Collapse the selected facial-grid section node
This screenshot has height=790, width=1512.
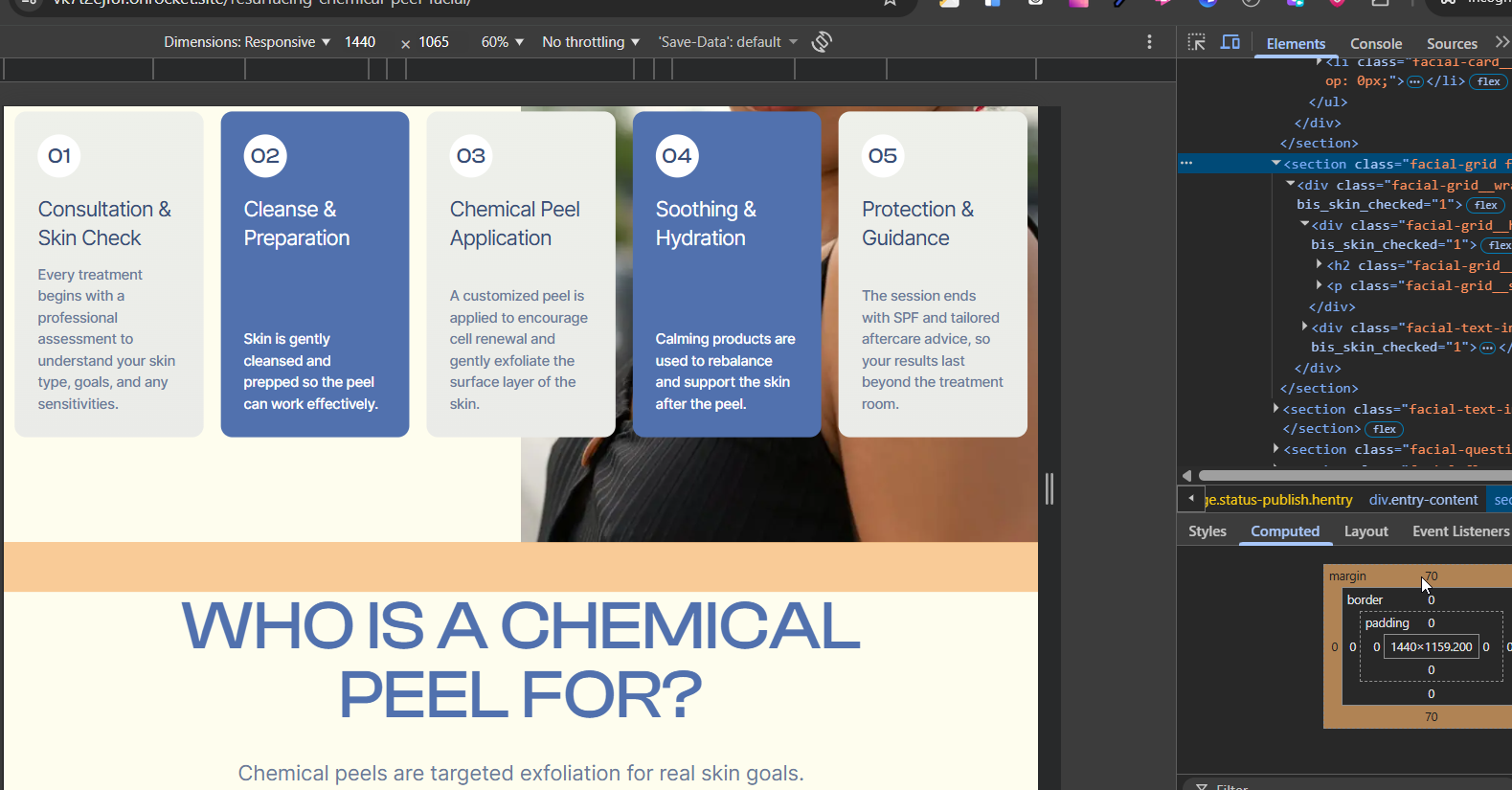pos(1275,164)
